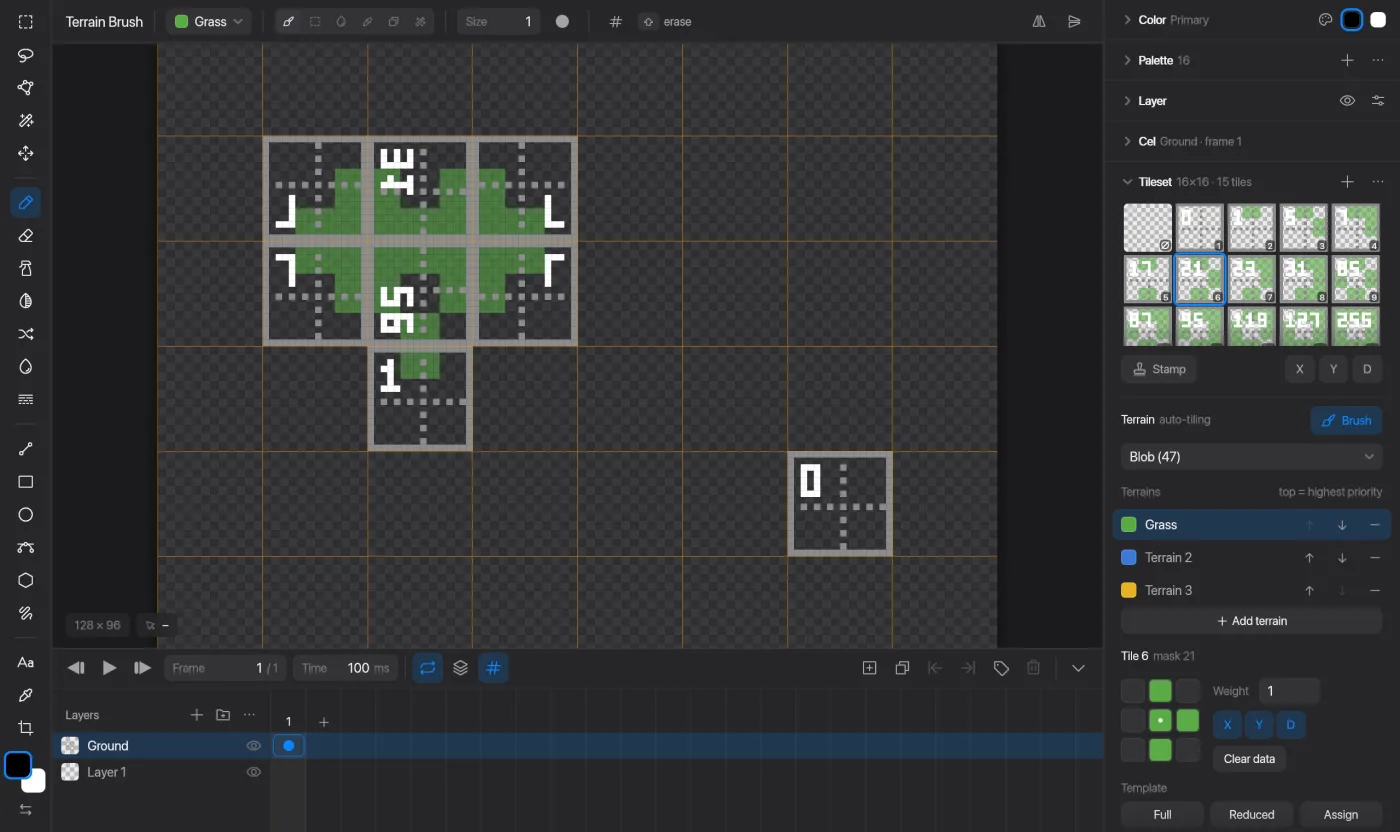Expand the Palette section

click(1128, 60)
